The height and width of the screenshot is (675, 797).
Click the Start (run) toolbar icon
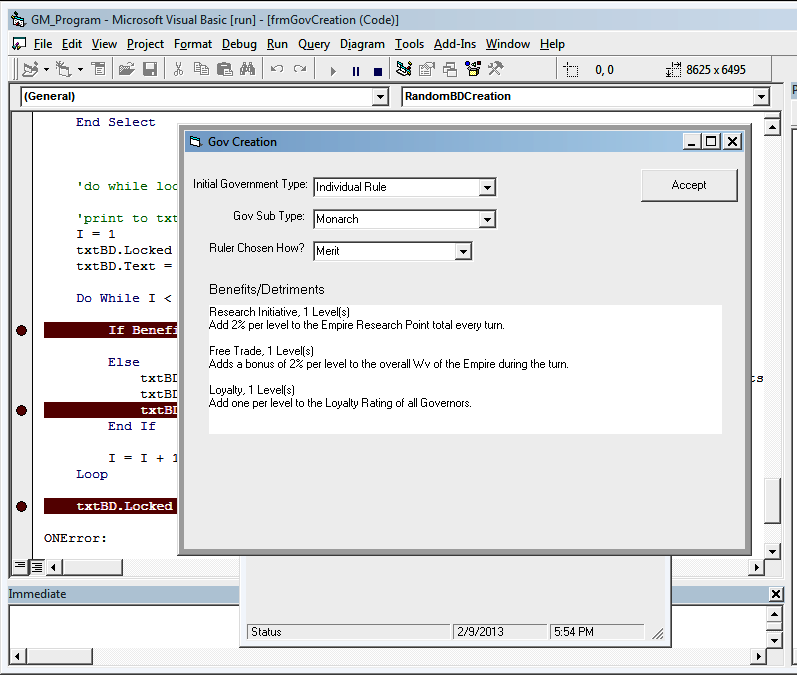[333, 70]
